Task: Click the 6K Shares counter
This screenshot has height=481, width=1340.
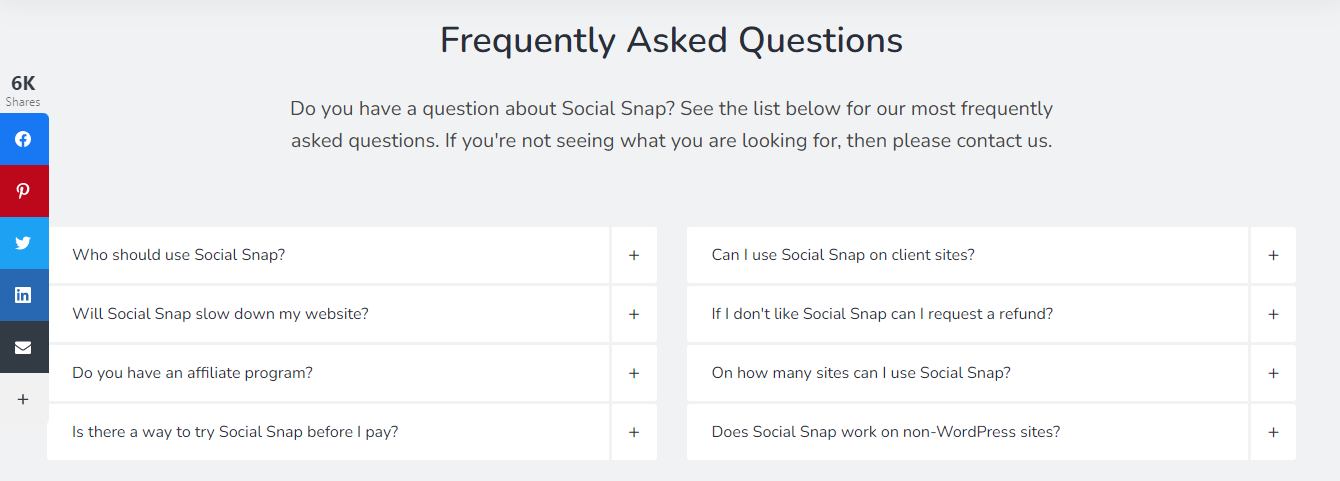Action: [23, 90]
